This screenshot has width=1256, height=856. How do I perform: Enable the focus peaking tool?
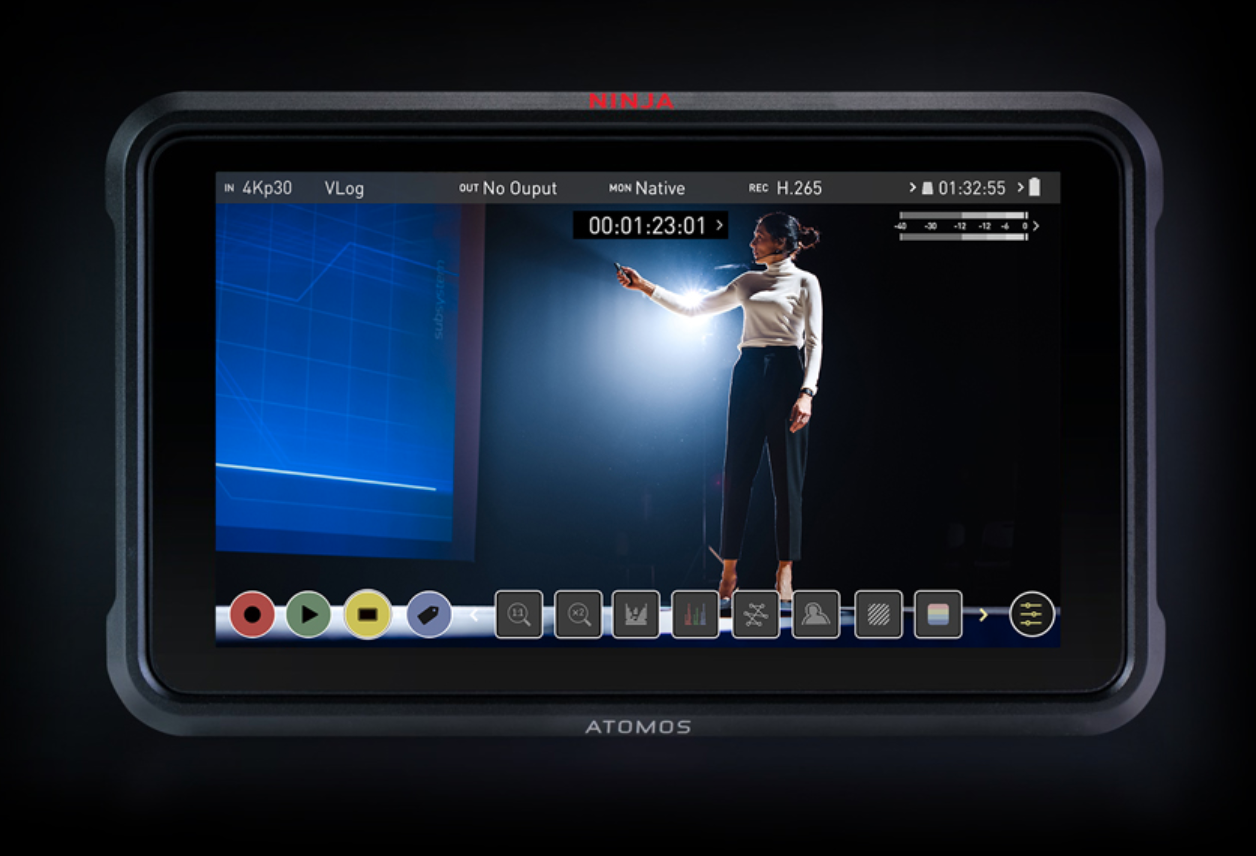point(755,615)
